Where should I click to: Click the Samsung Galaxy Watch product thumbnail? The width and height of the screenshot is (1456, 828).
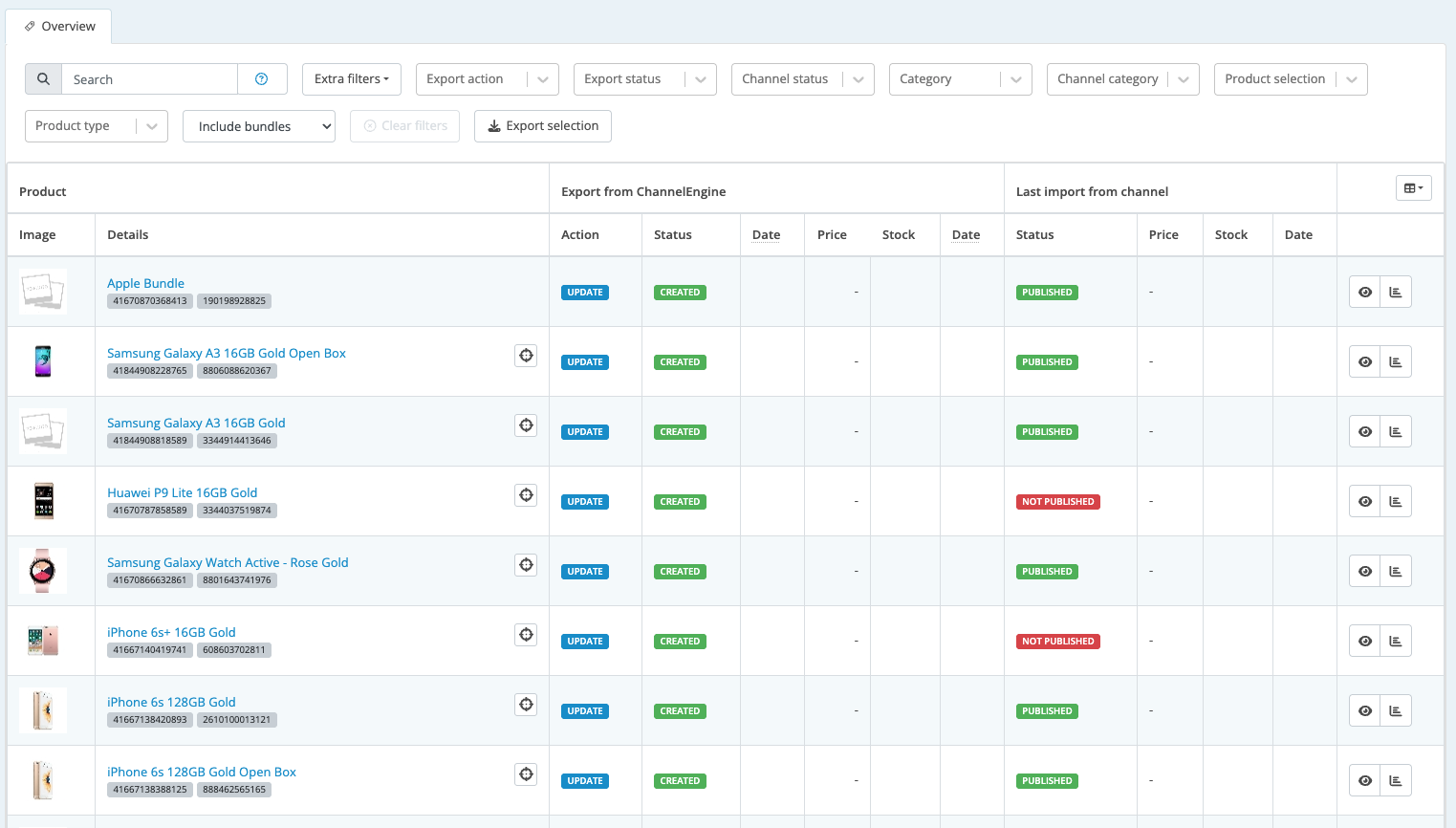43,571
